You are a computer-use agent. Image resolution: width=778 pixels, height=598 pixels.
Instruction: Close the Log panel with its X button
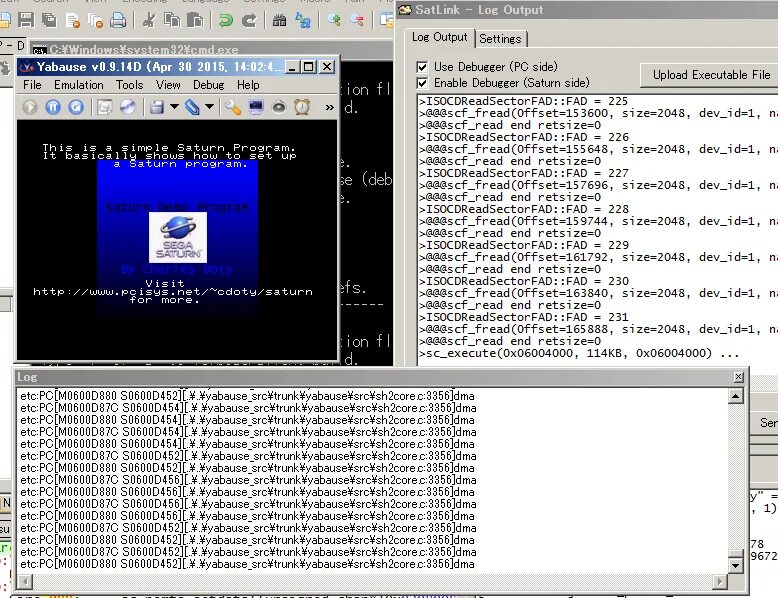[x=738, y=377]
